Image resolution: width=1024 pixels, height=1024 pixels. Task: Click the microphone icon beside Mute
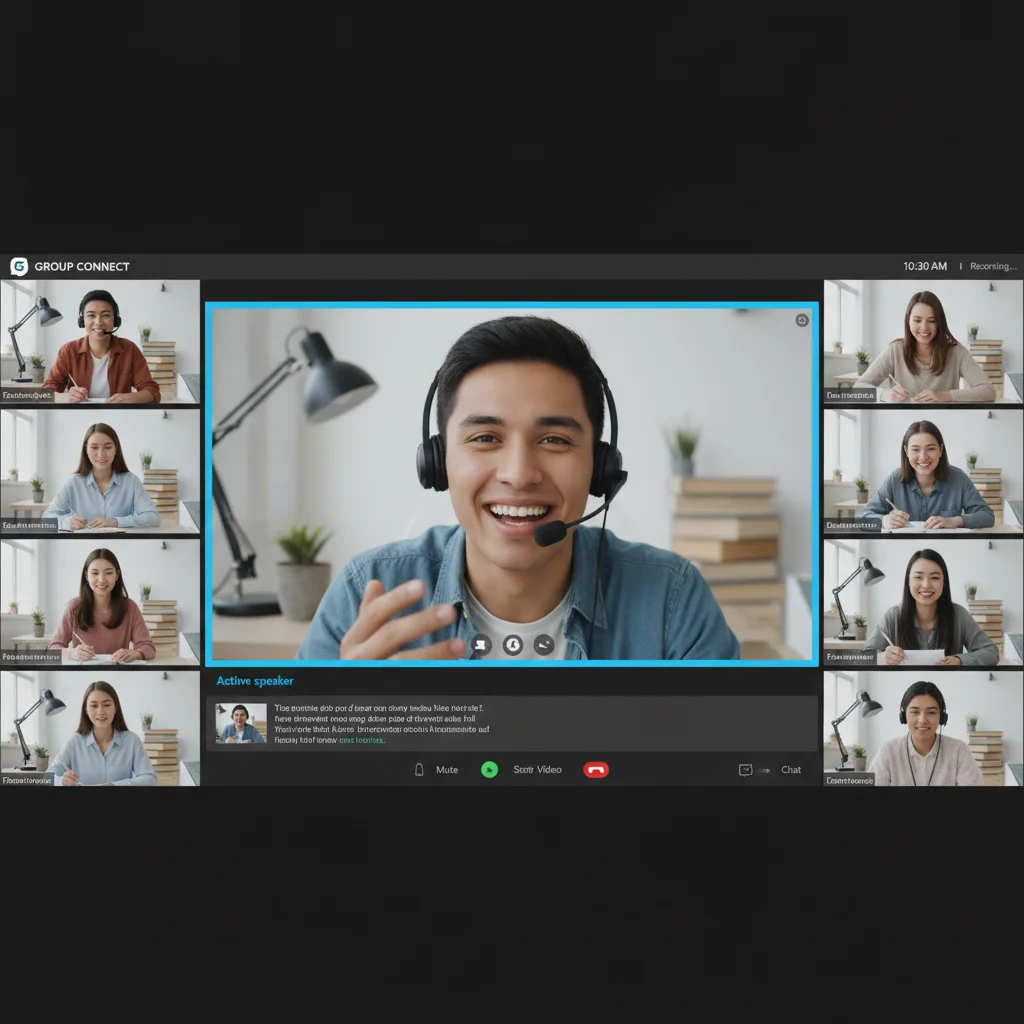(419, 769)
